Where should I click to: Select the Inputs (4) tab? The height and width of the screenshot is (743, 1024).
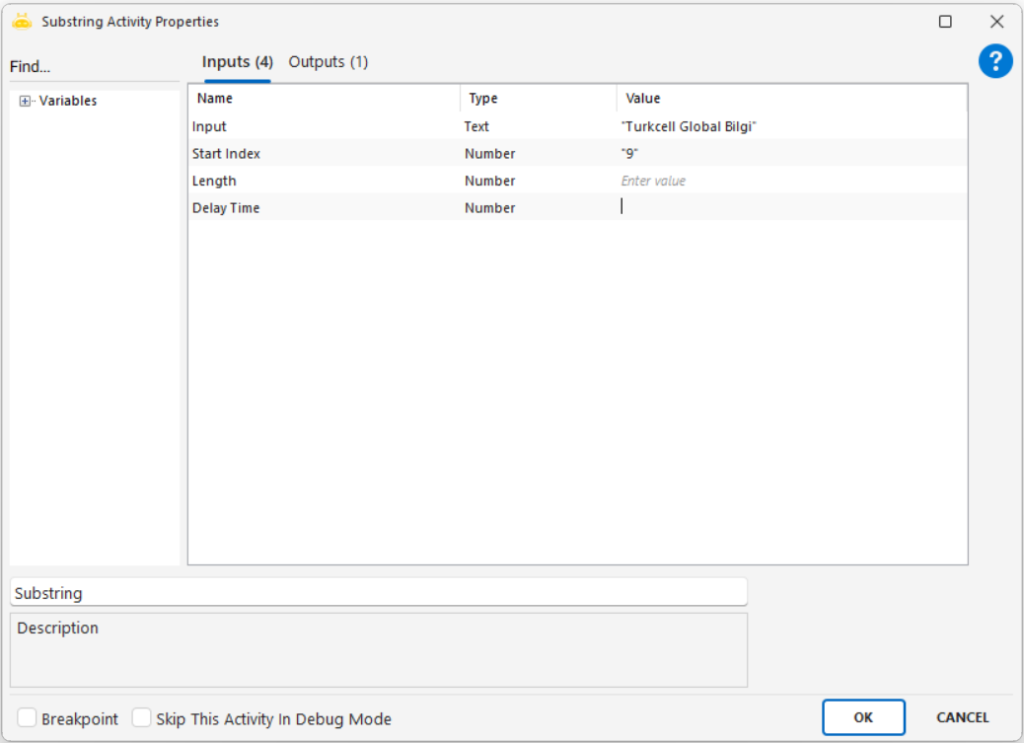(x=237, y=62)
